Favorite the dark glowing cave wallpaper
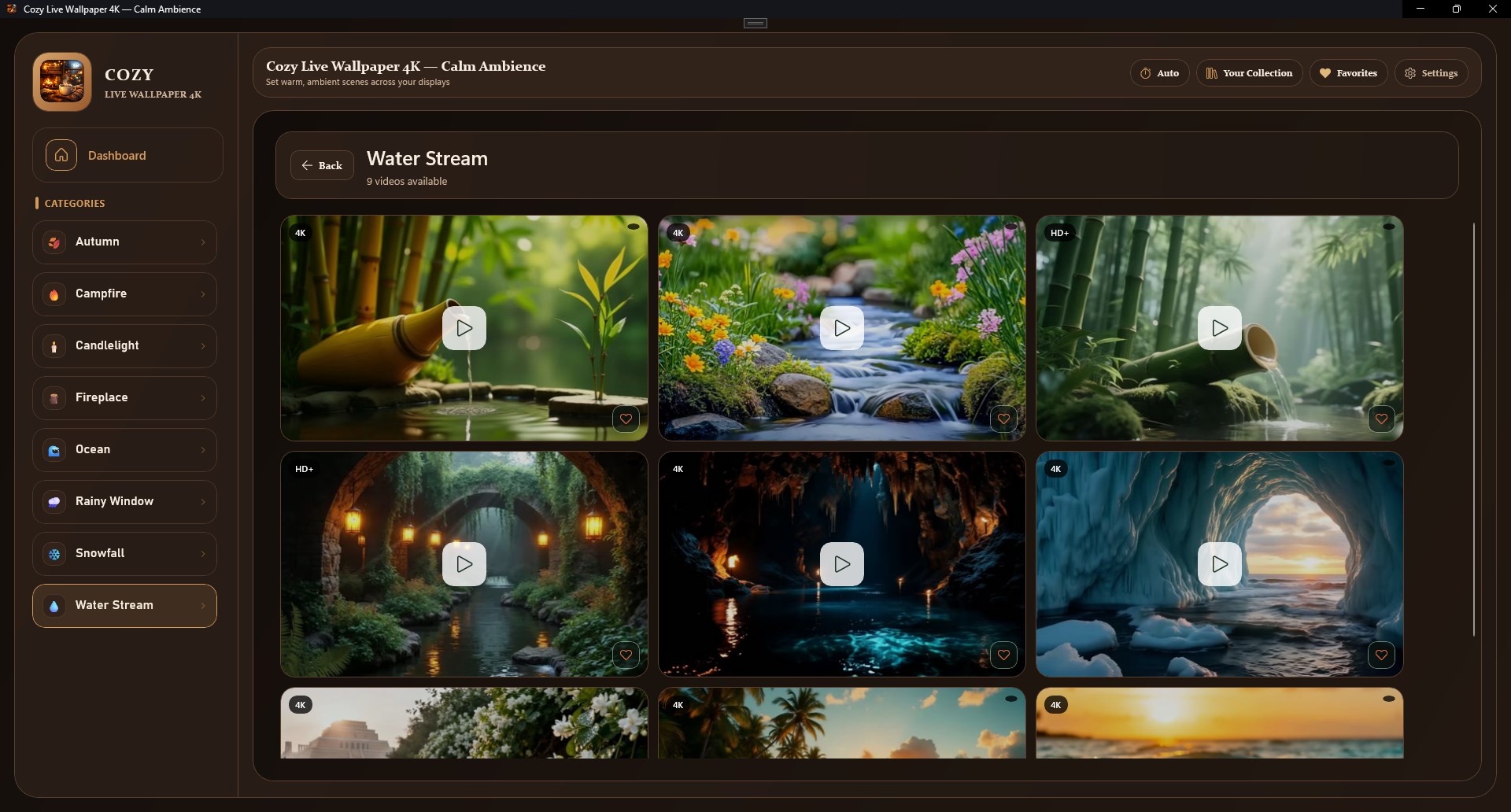Screen dimensions: 1511x812 1003,655
